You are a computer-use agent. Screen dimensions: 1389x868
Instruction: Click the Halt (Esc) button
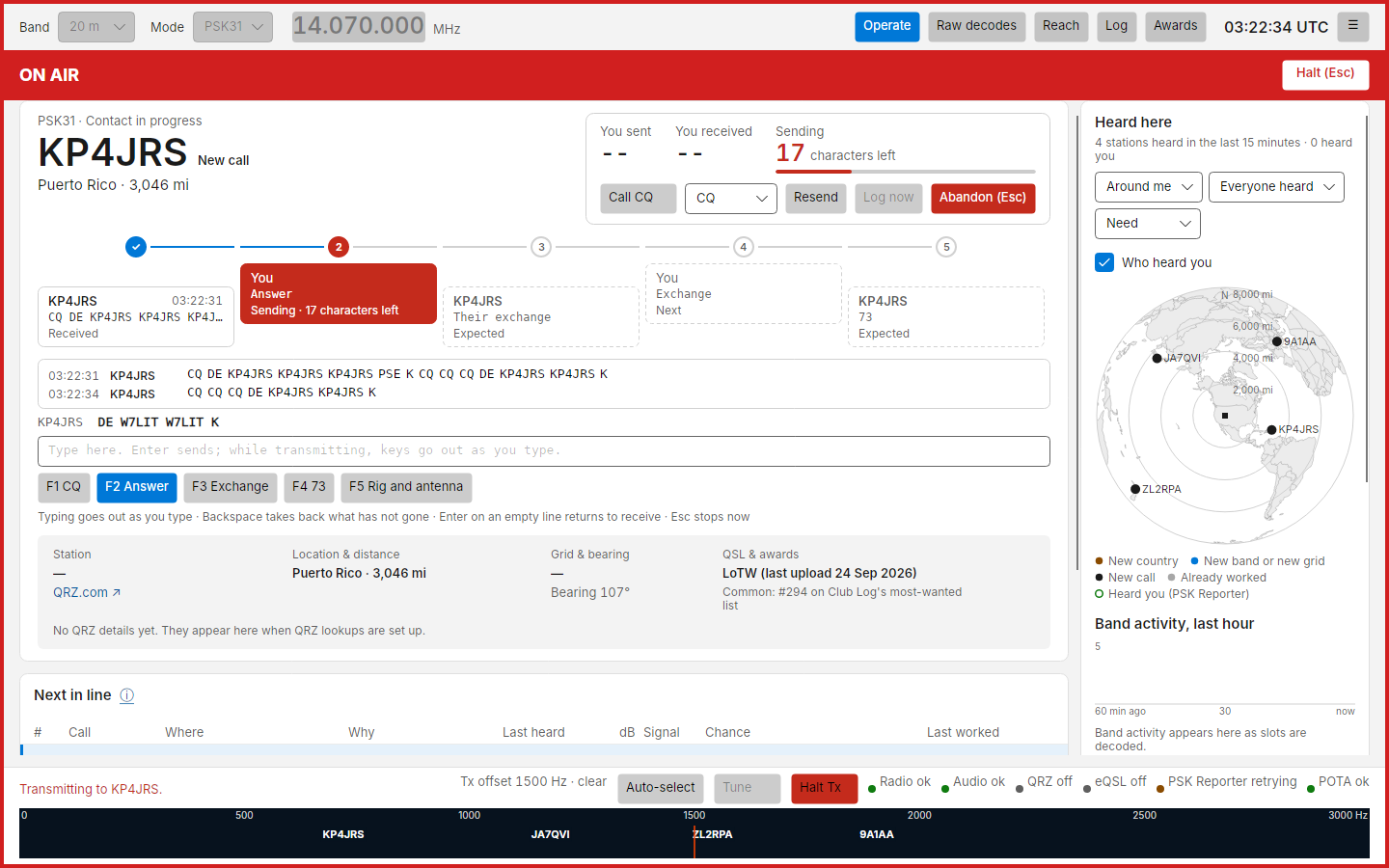[1325, 74]
